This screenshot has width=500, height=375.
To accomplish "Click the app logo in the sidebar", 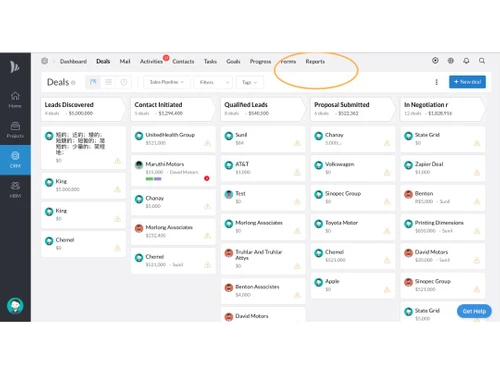I will [x=14, y=67].
